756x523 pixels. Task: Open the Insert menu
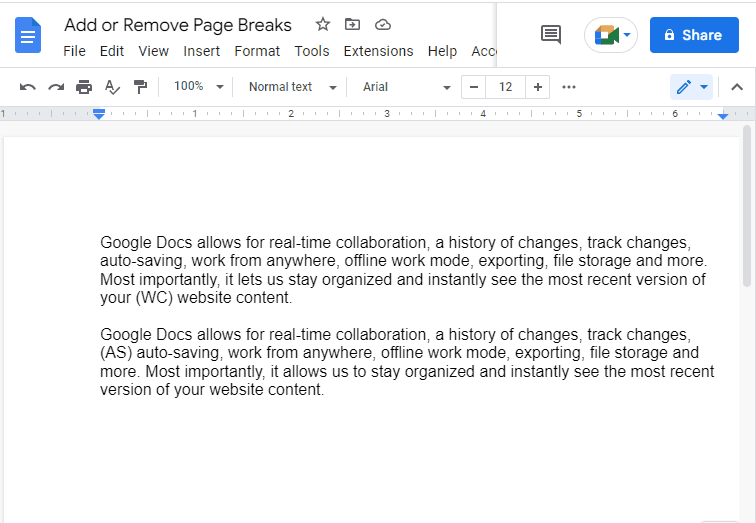(x=202, y=51)
